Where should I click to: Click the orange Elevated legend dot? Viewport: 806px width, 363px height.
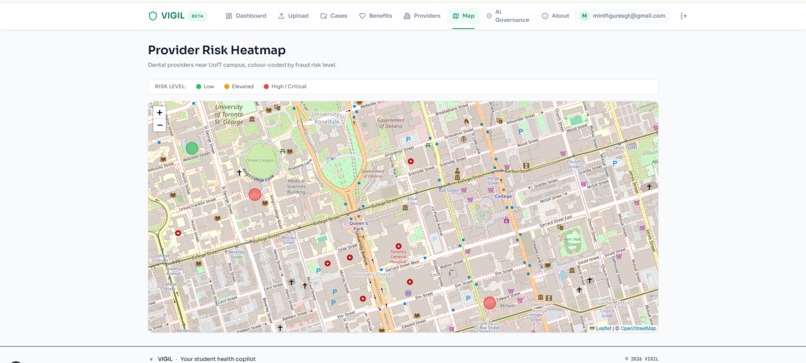coord(227,86)
